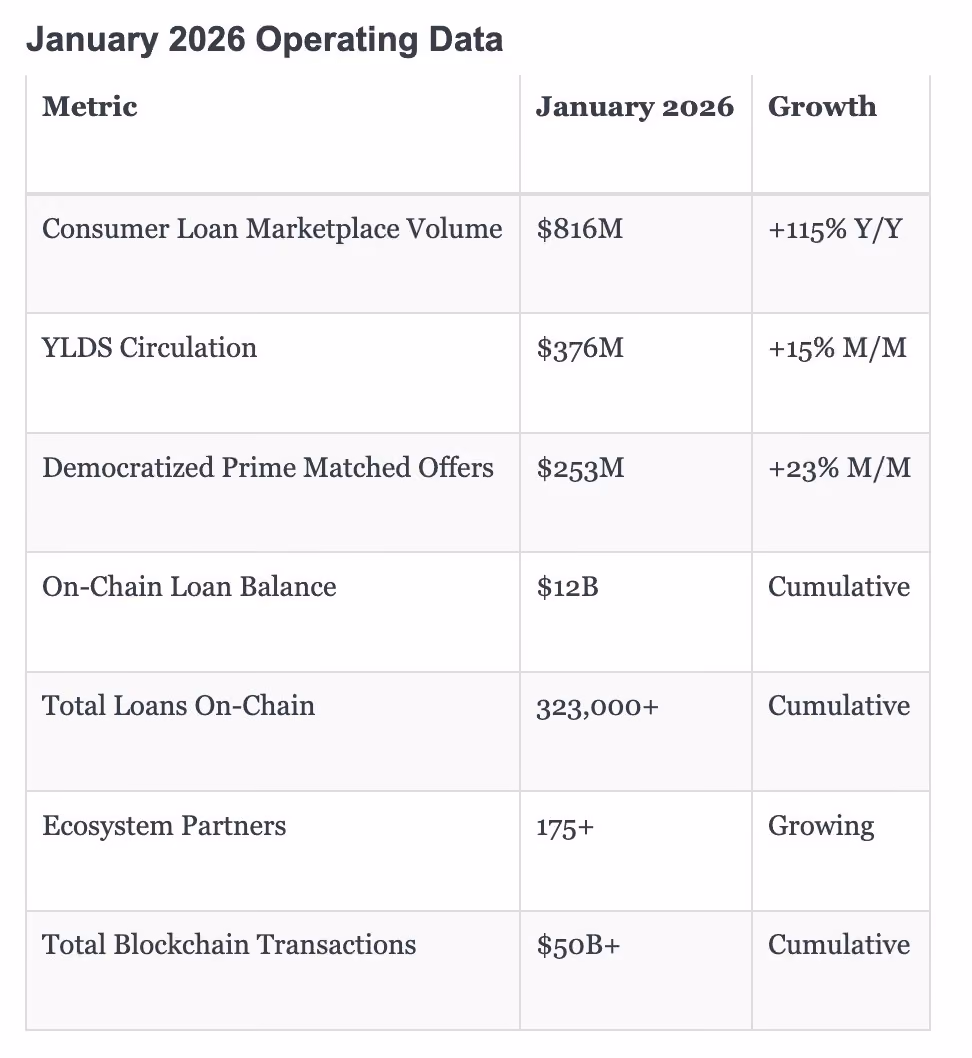Click the January 2026 column header

pyautogui.click(x=635, y=107)
